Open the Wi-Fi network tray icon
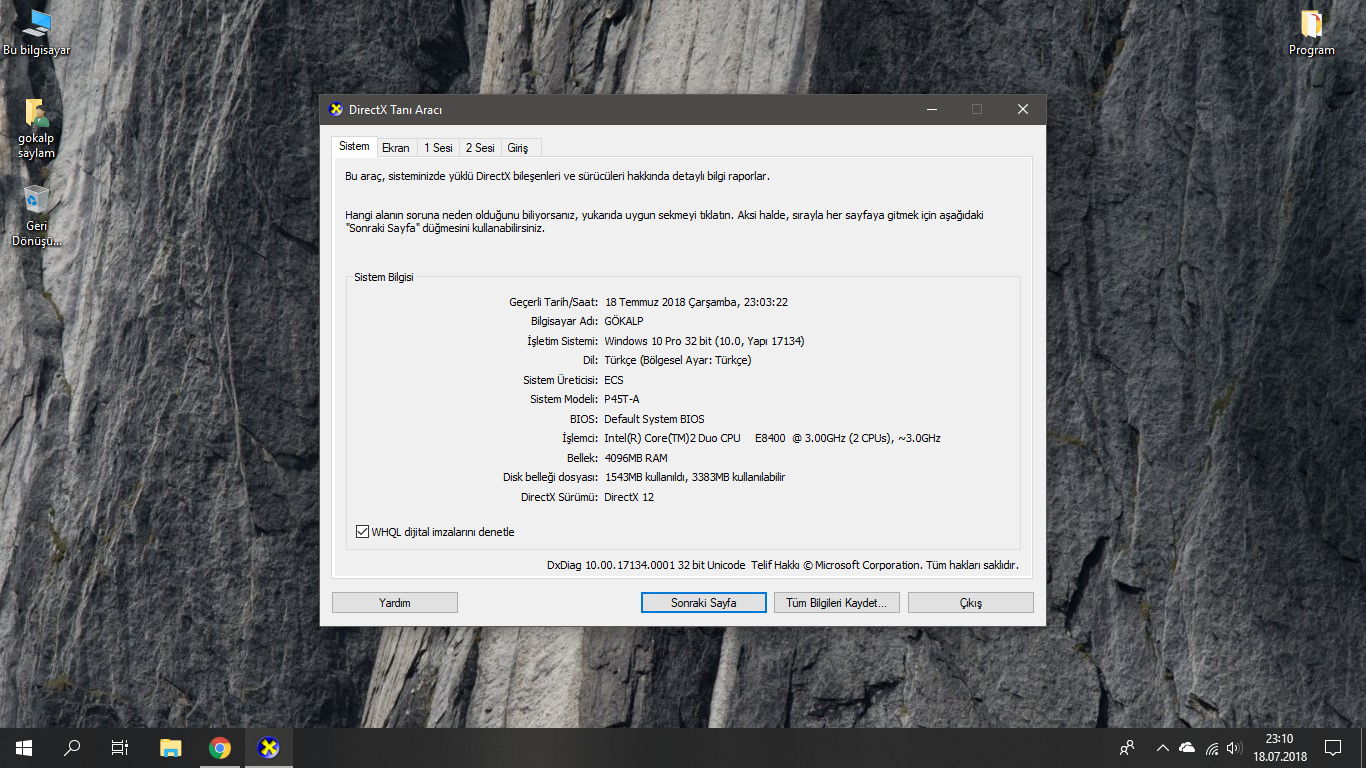The width and height of the screenshot is (1366, 768). (1212, 748)
